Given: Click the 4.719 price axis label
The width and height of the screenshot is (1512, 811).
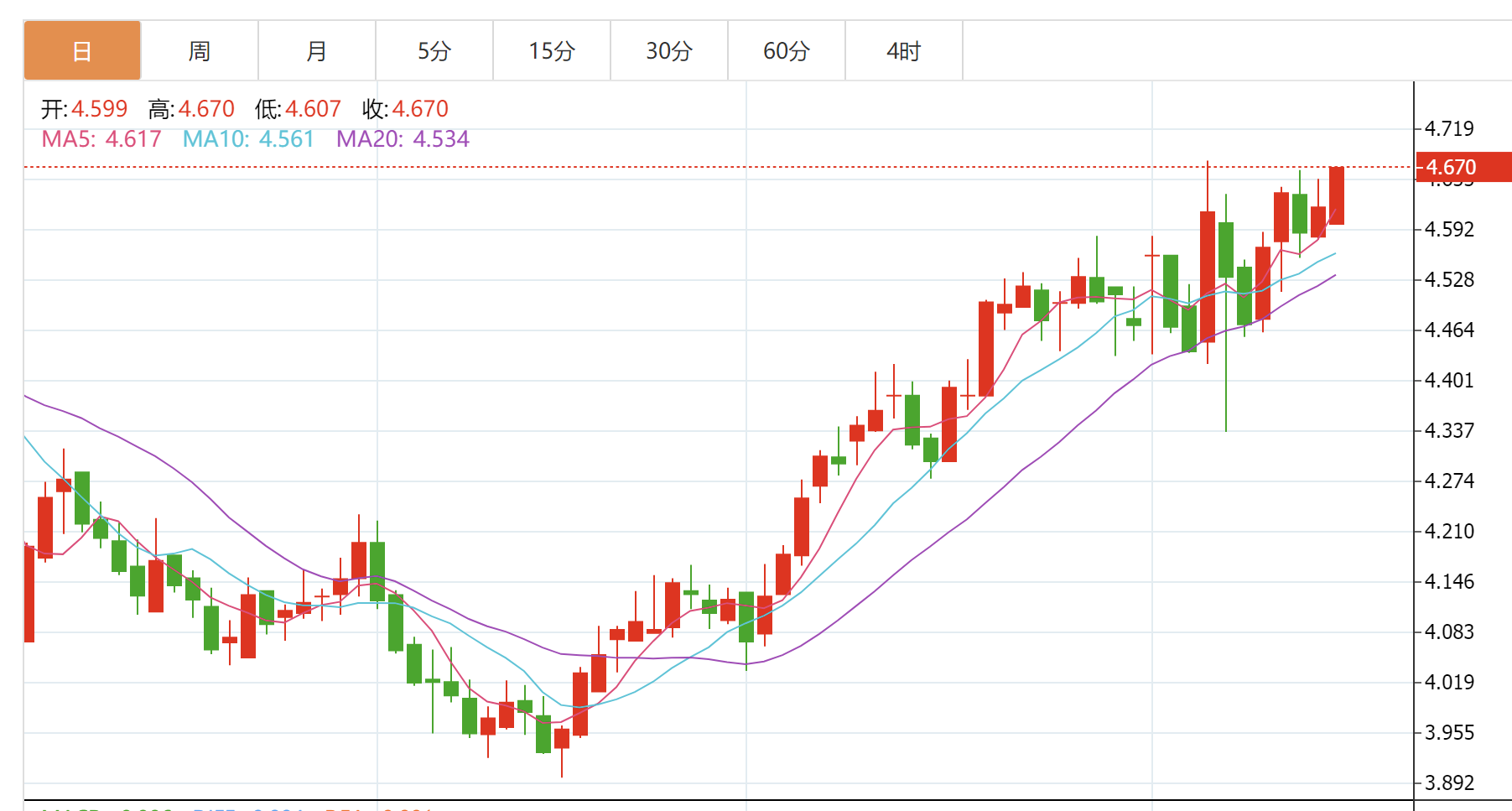Looking at the screenshot, I should (1449, 129).
